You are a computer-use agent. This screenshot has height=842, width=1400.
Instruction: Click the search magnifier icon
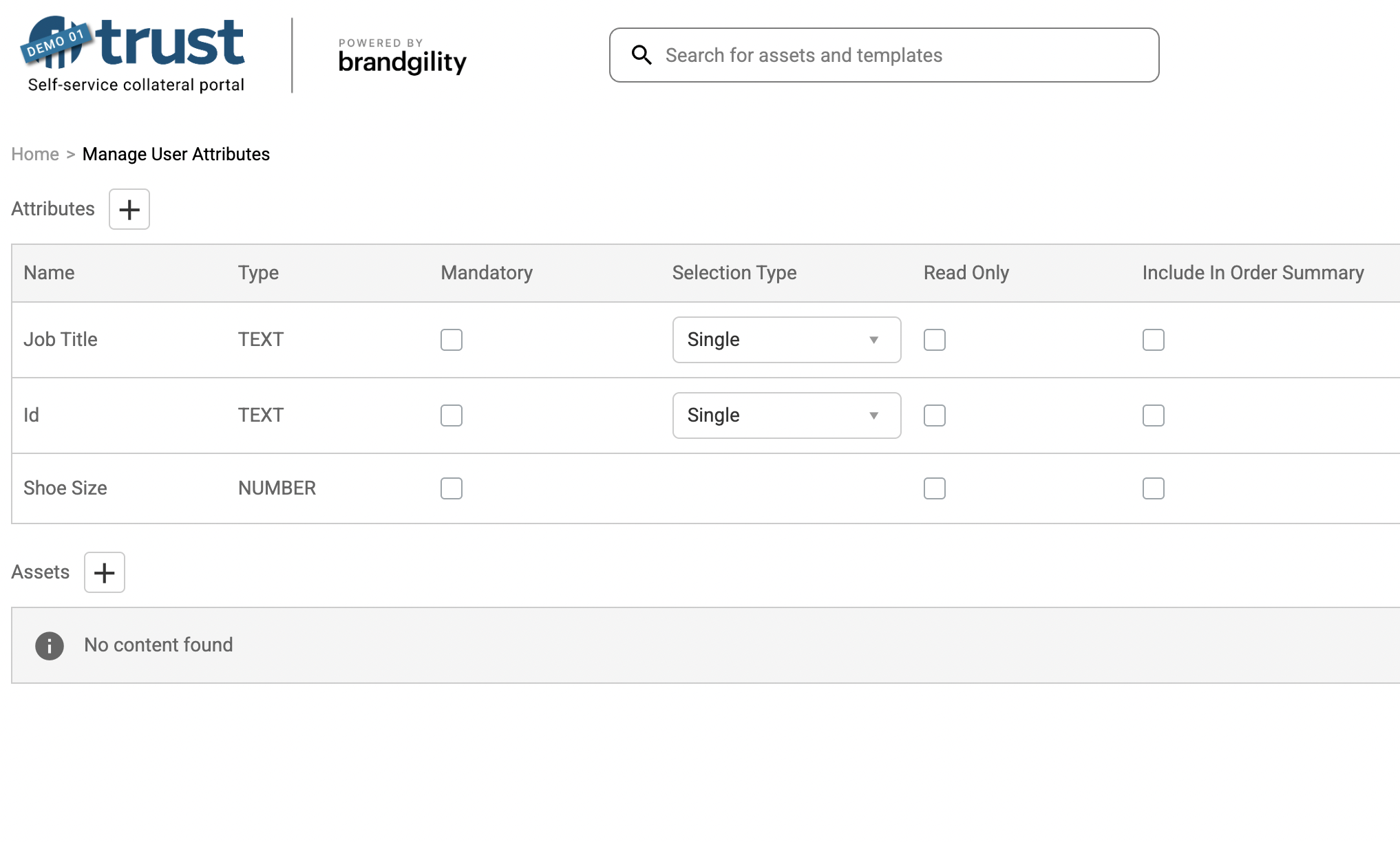tap(641, 55)
